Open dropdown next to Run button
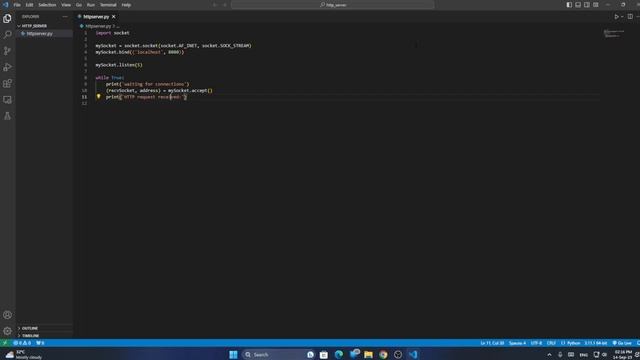 point(622,17)
